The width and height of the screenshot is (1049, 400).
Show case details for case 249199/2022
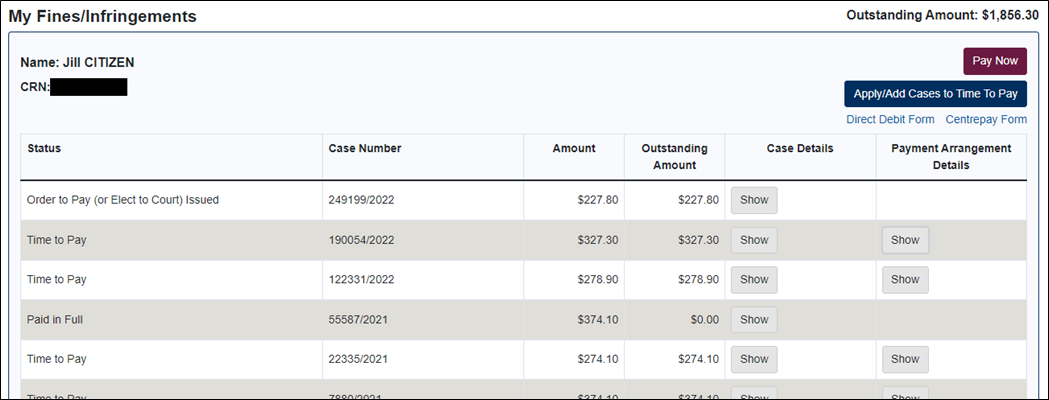[x=754, y=200]
